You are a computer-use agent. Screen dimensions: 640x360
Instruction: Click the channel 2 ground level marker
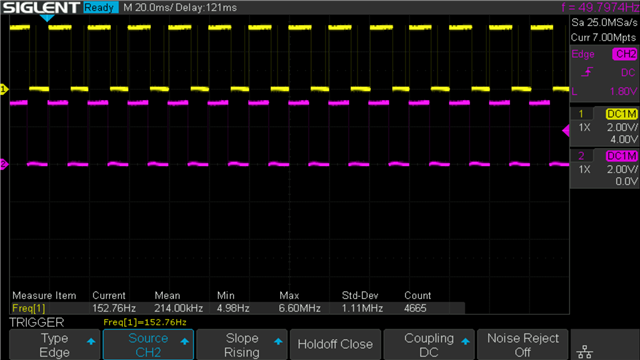pos(4,164)
